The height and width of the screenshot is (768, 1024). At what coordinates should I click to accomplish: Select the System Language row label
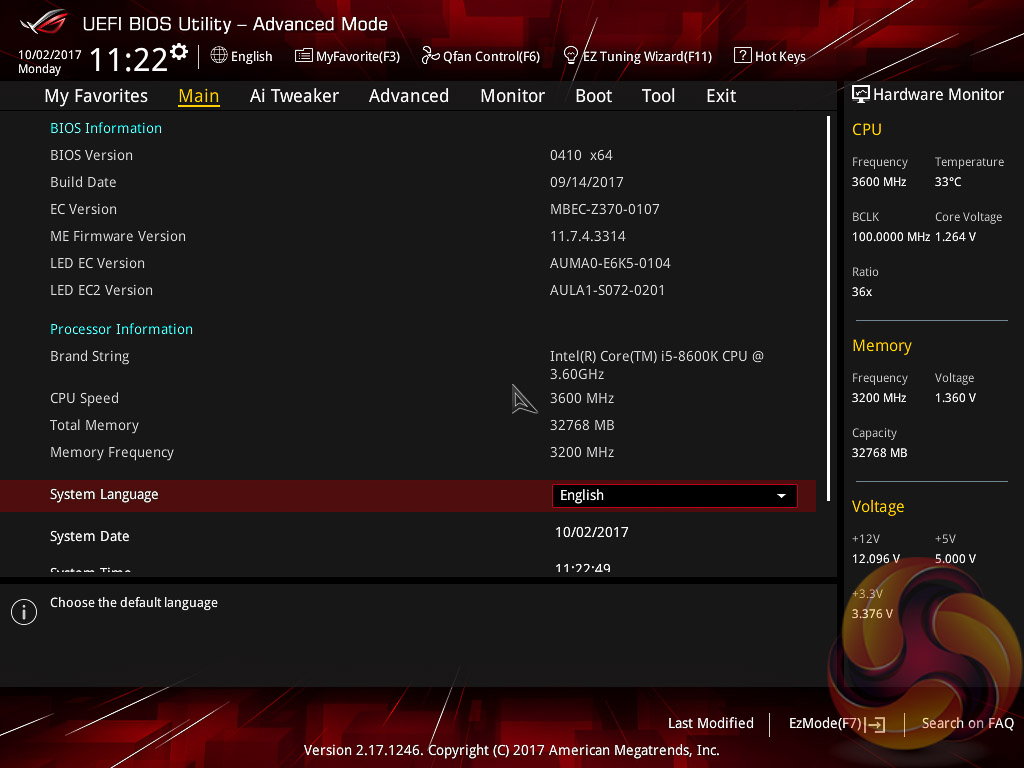pos(104,494)
